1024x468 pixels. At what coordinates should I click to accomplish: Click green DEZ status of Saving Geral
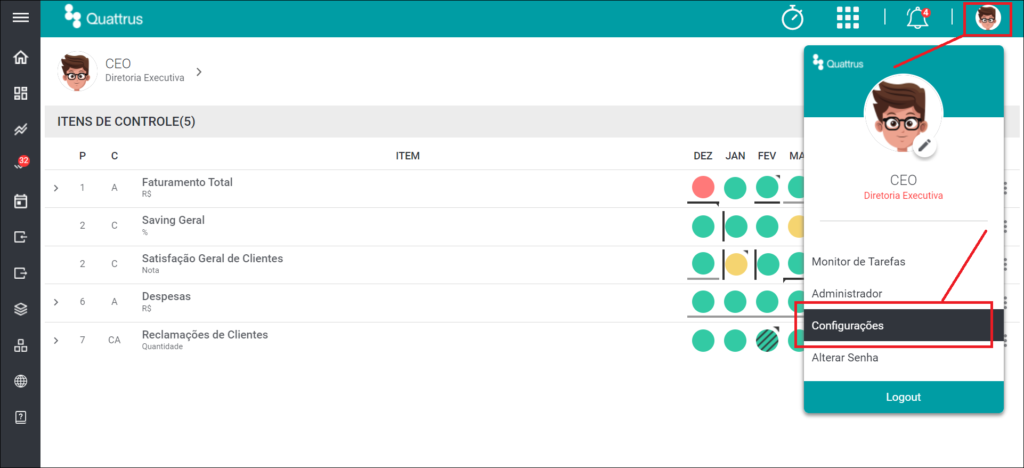coord(703,226)
